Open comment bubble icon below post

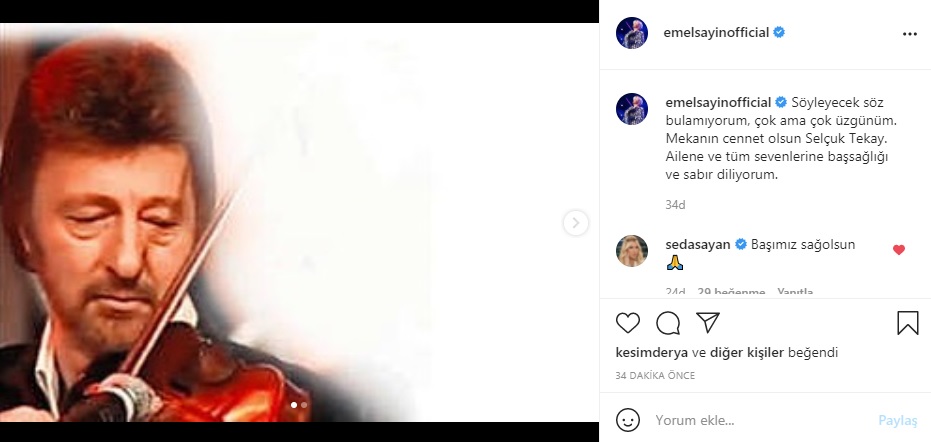point(668,323)
